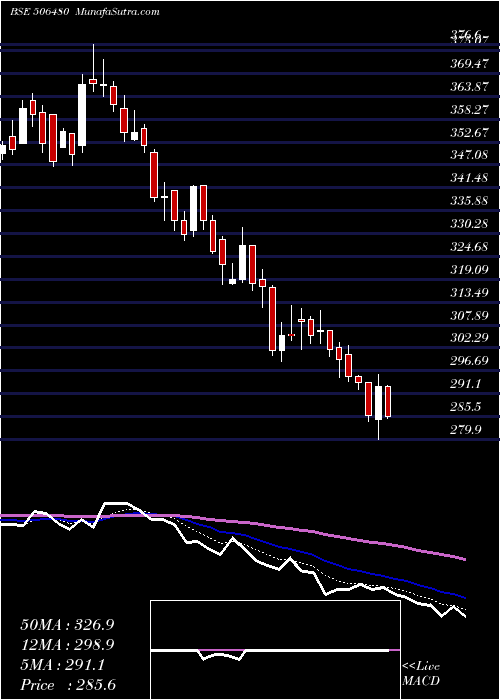Click the pink 50MA line's right end
500x700 pixels.
pos(464,559)
